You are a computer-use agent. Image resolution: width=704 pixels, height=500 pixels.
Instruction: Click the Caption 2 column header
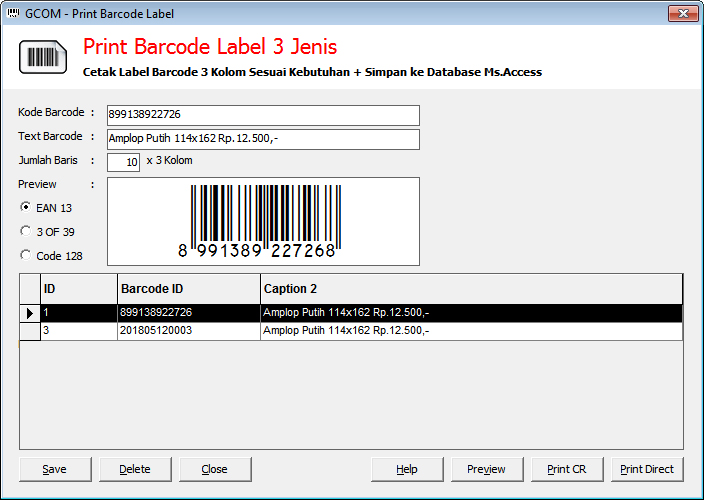[470, 289]
